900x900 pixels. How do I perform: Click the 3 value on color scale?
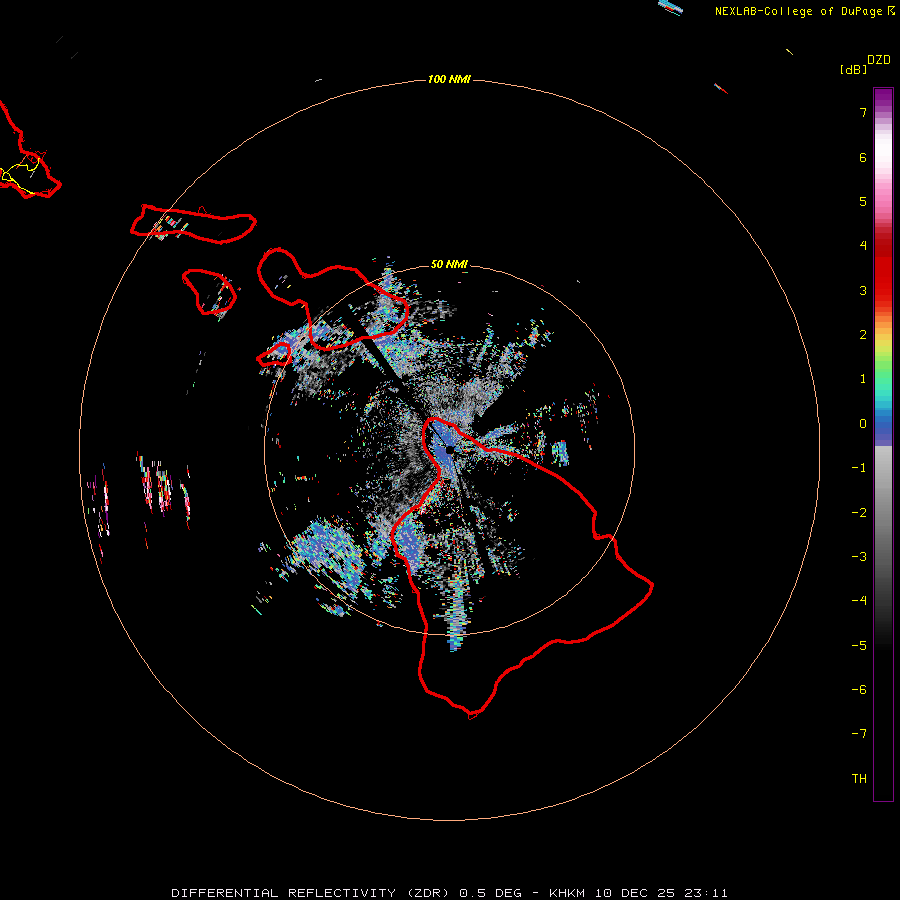pos(863,290)
